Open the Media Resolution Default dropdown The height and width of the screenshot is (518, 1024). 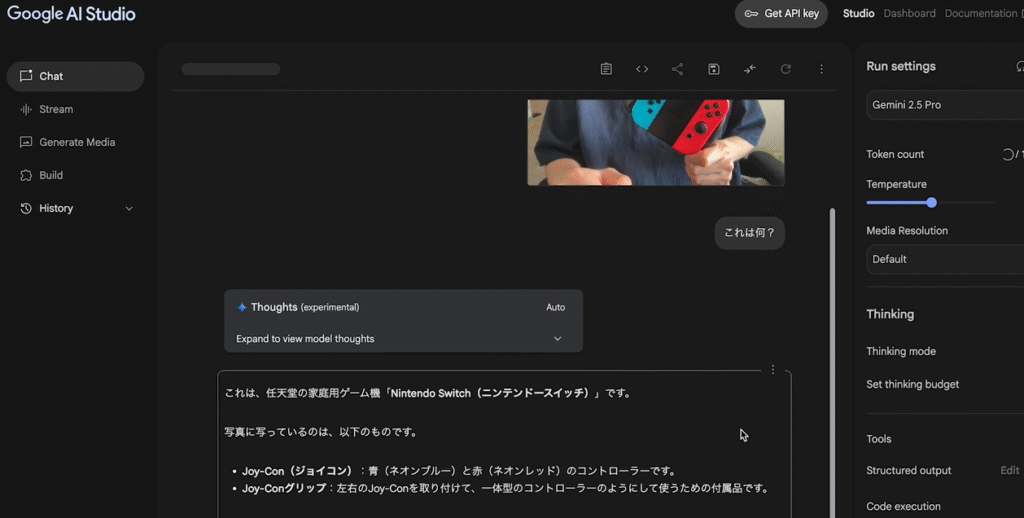[945, 259]
